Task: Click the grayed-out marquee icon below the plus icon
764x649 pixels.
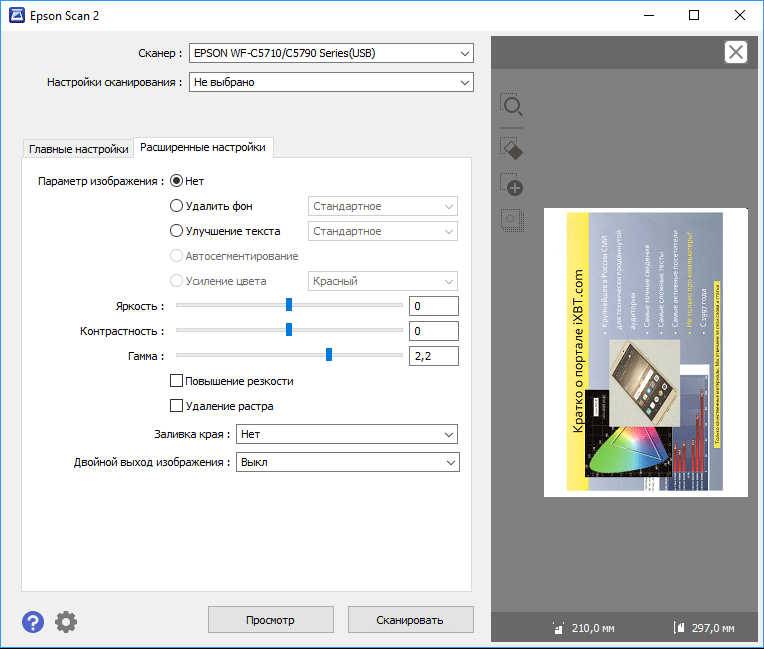Action: point(512,221)
